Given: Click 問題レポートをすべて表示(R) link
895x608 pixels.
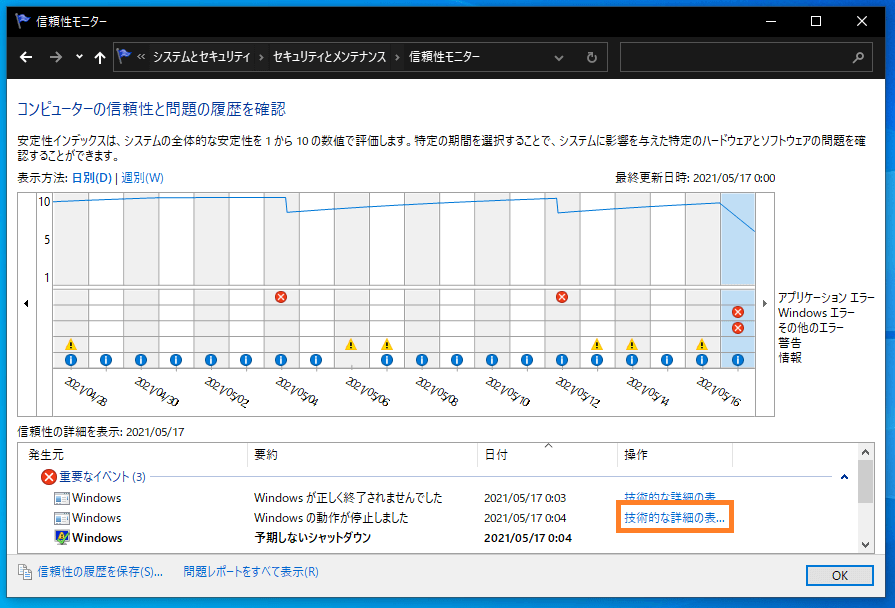Looking at the screenshot, I should pos(251,572).
